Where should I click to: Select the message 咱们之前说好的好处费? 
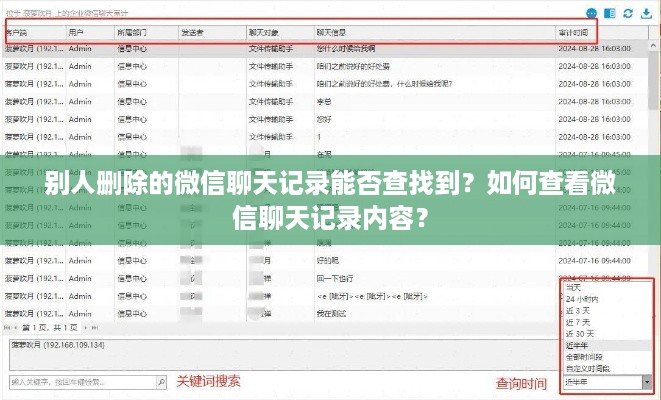coord(353,66)
